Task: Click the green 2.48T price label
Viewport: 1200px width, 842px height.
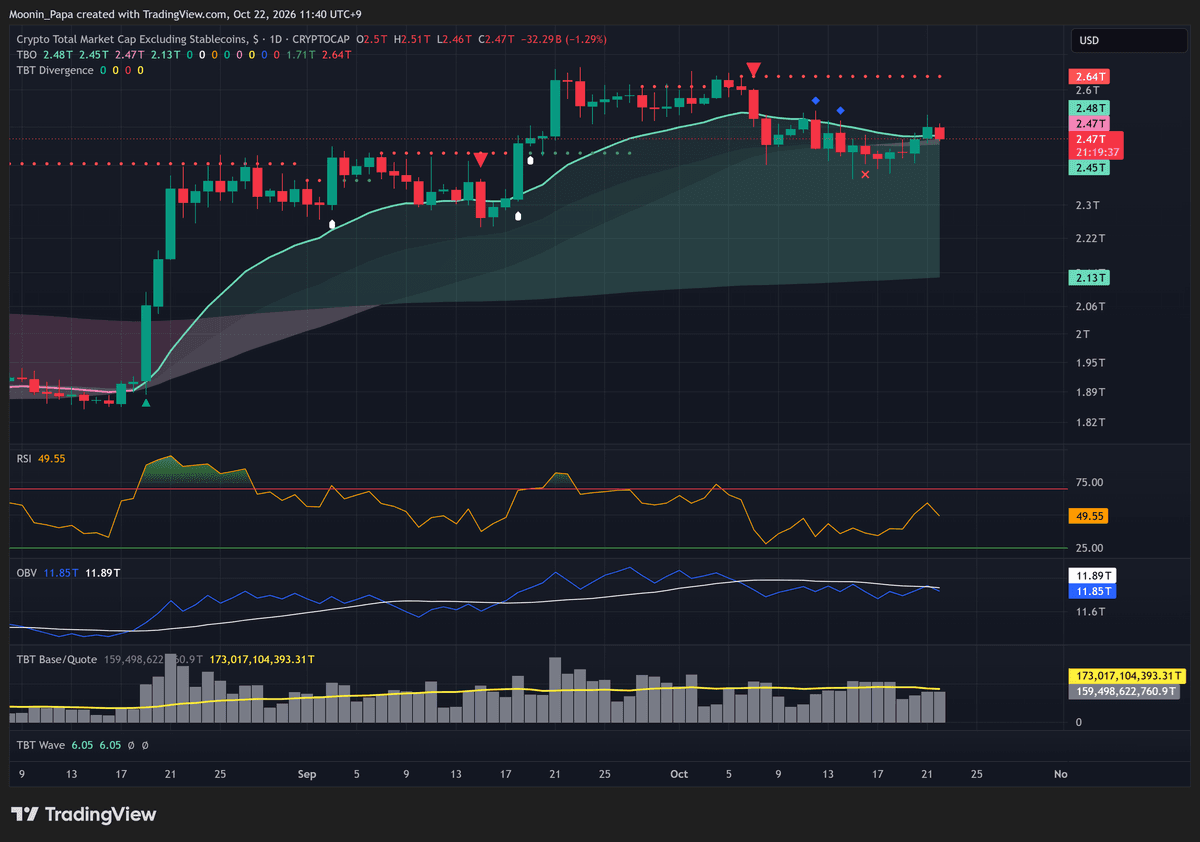Action: point(1090,107)
